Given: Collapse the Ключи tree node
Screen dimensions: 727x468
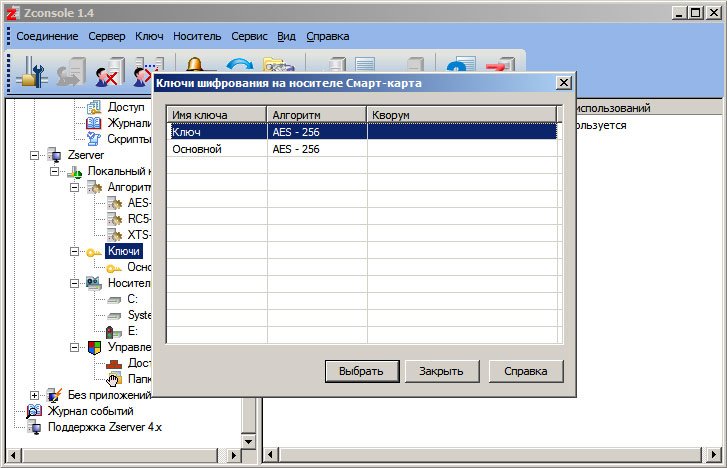Looking at the screenshot, I should pos(74,251).
